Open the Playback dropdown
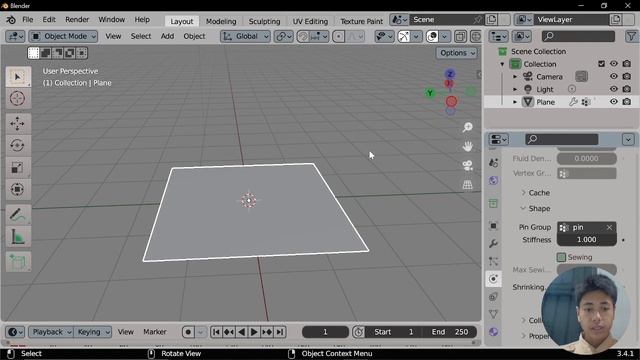The height and width of the screenshot is (360, 640). click(x=51, y=332)
